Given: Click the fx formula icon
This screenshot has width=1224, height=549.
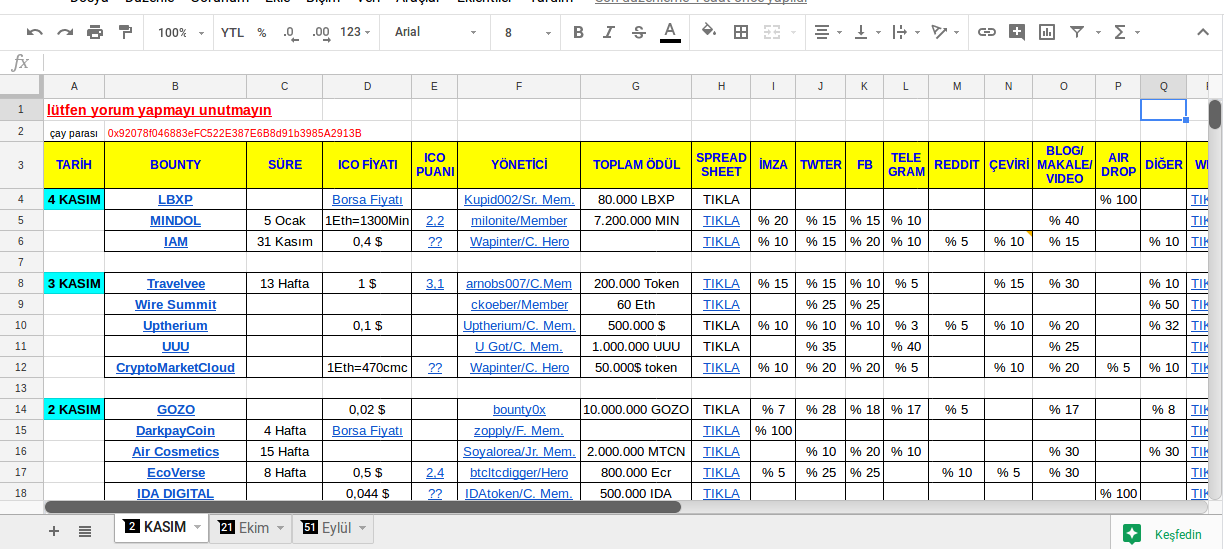Looking at the screenshot, I should click(x=20, y=63).
